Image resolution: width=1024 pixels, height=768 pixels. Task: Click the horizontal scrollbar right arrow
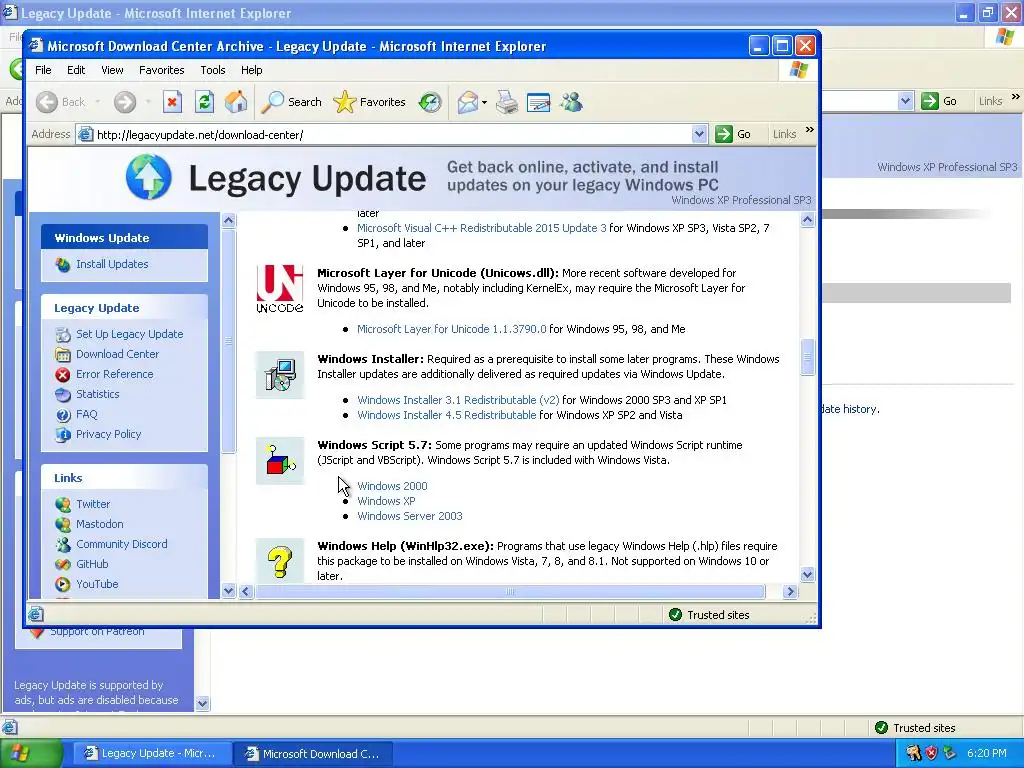click(x=790, y=592)
